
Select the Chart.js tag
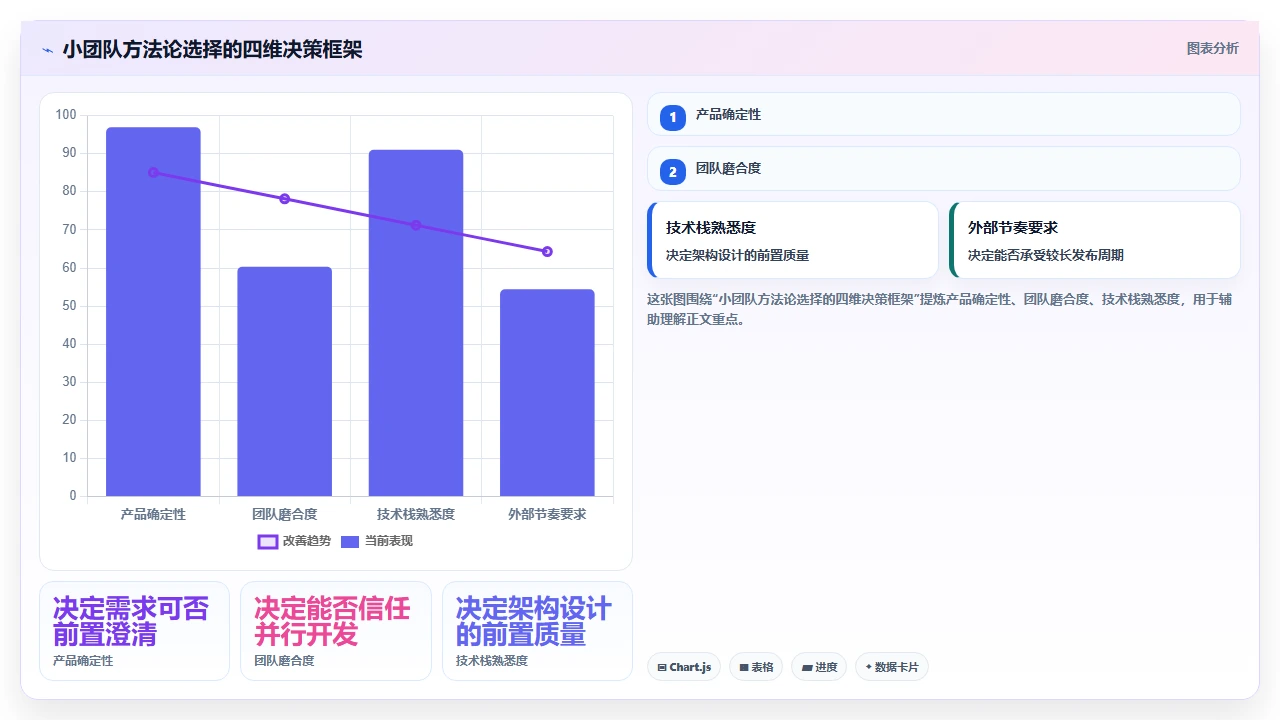[x=684, y=667]
